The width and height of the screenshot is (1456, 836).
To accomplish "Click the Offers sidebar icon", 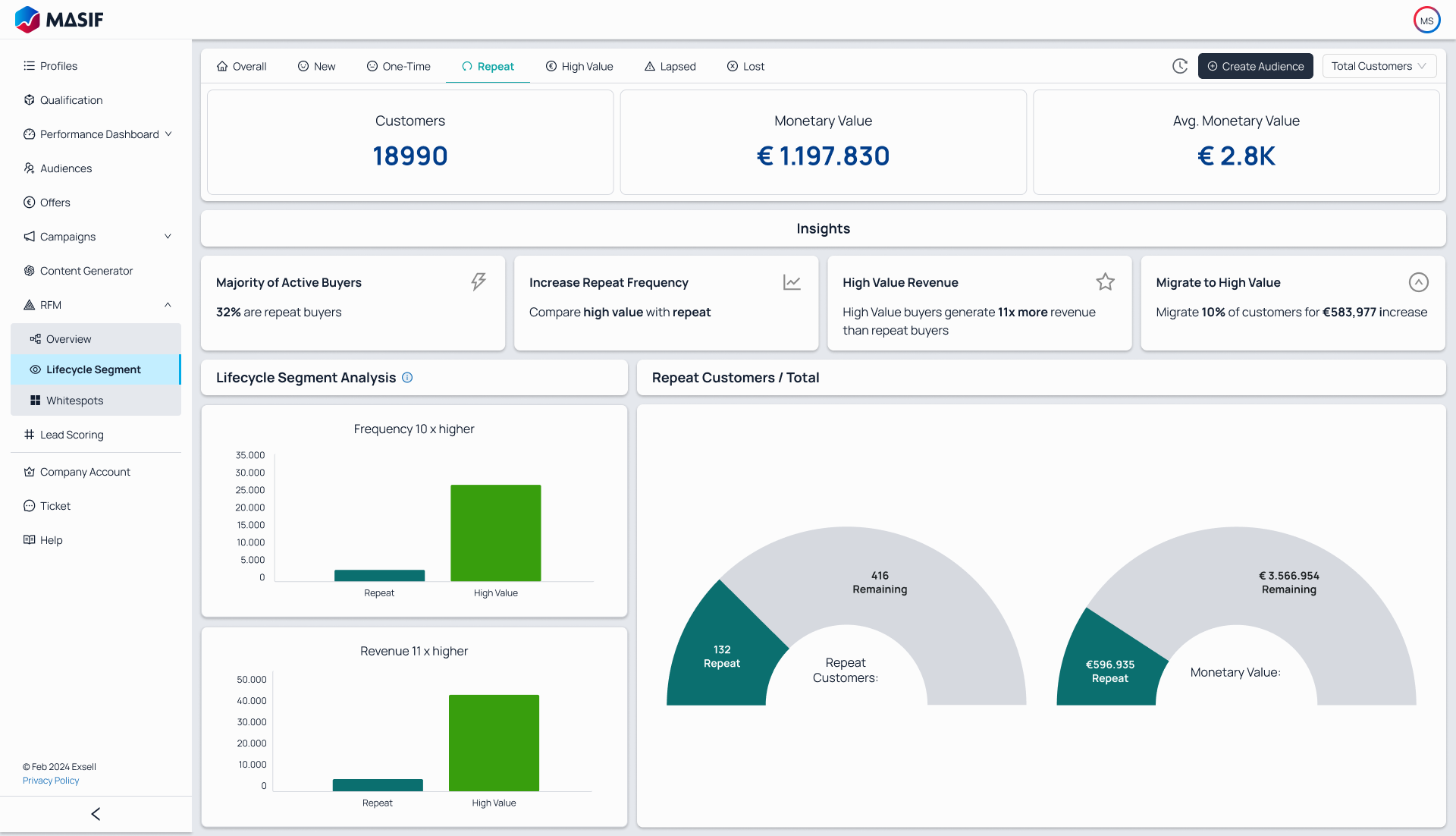I will [x=29, y=202].
